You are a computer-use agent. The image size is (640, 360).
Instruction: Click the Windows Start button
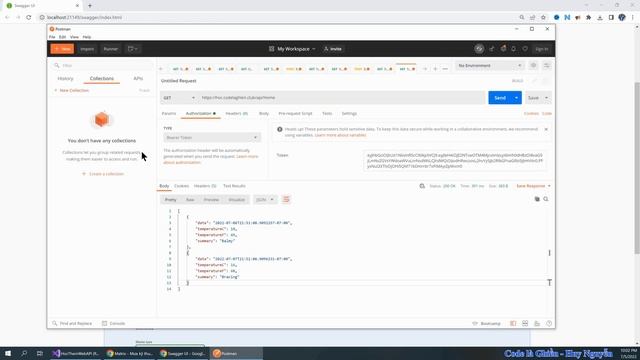click(8, 353)
